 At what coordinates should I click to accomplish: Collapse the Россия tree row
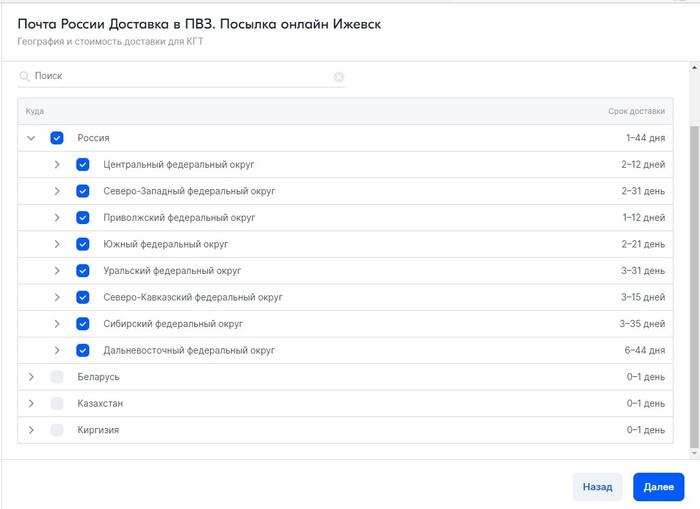click(31, 138)
